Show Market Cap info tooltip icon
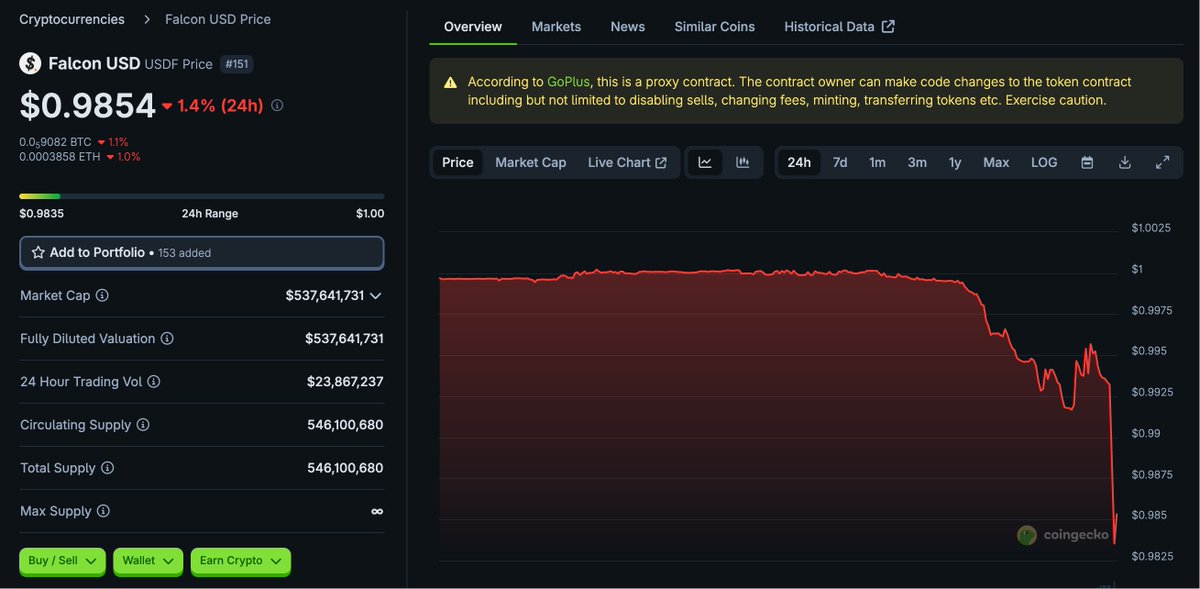 click(102, 296)
